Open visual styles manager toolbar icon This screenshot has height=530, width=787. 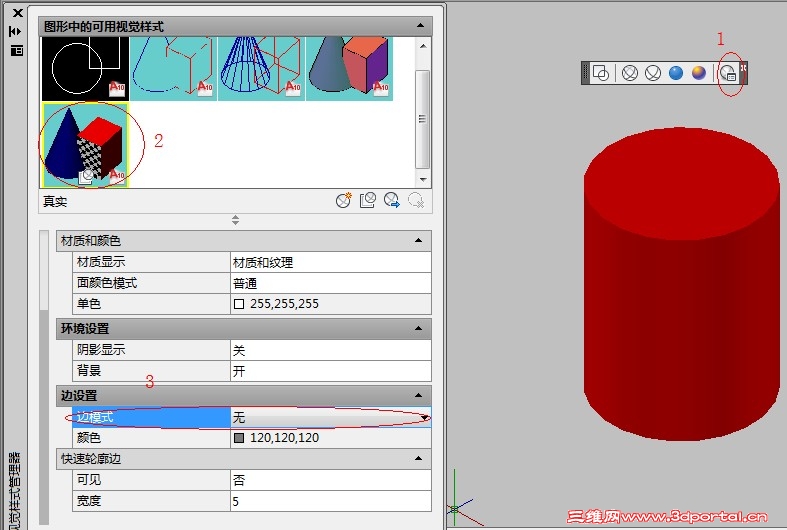[728, 73]
